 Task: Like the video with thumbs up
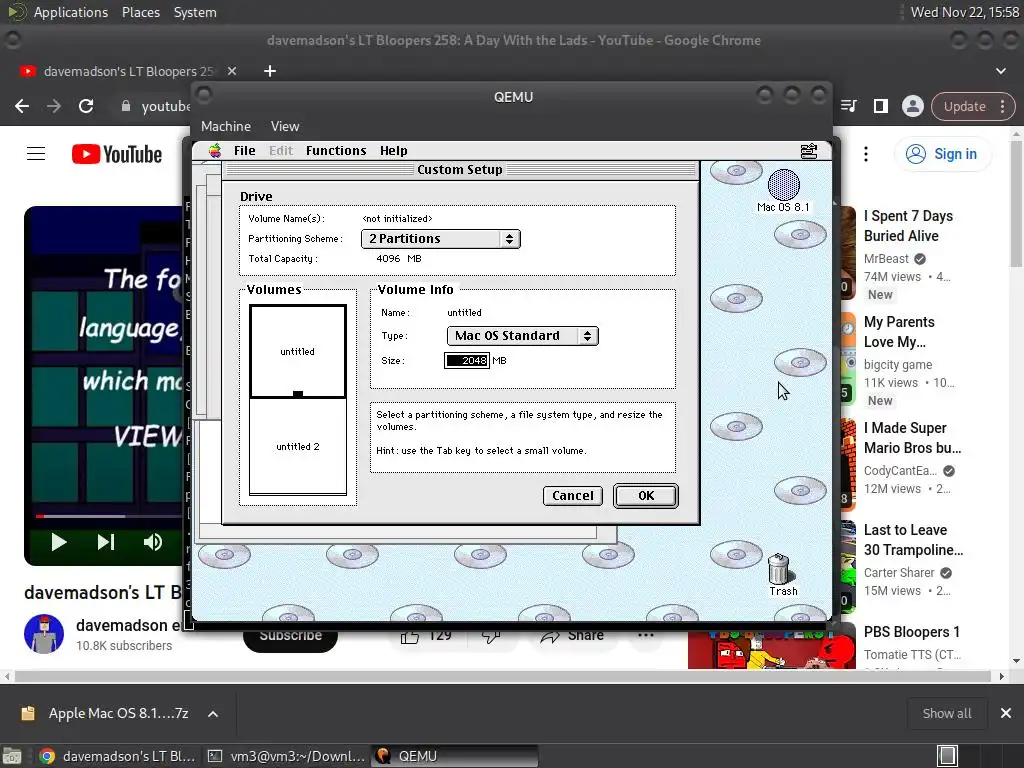pyautogui.click(x=425, y=636)
